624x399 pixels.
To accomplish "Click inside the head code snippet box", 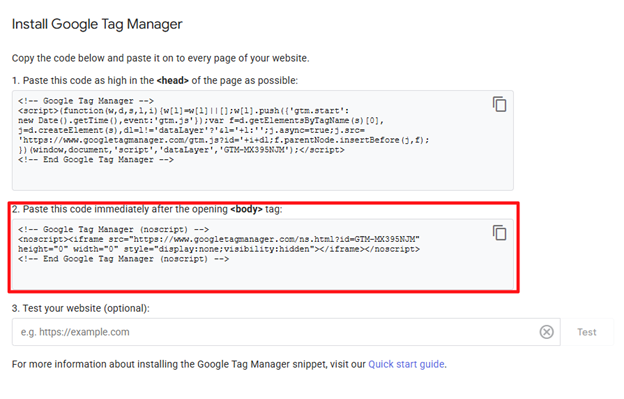I will [263, 140].
